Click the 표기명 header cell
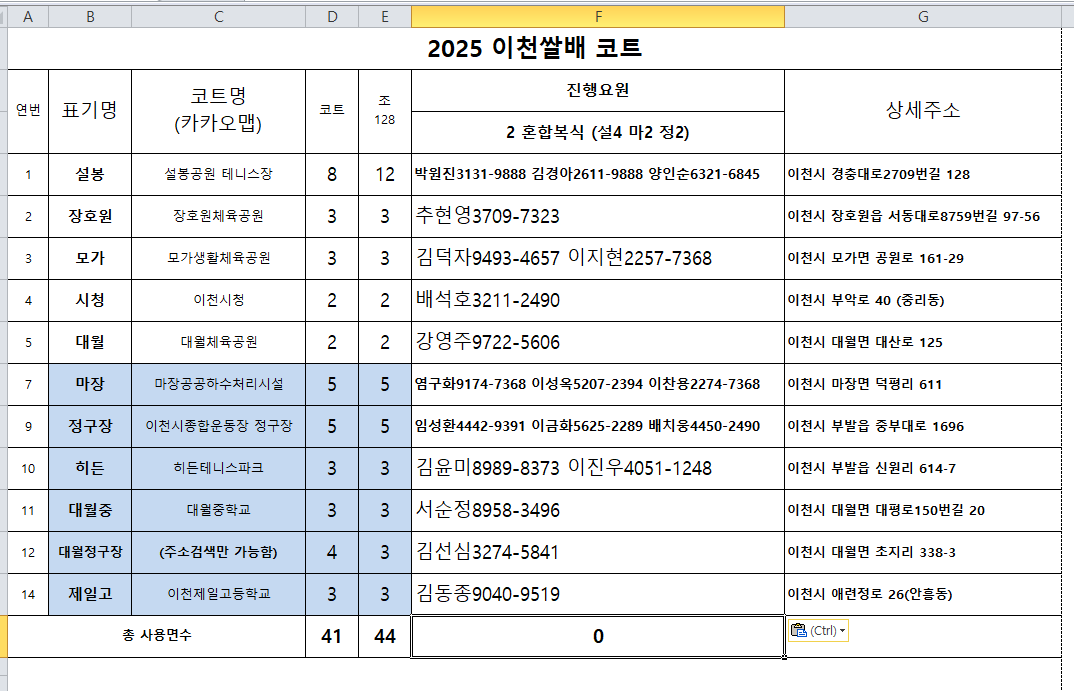Screen dimensions: 1074x691 pyautogui.click(x=90, y=111)
